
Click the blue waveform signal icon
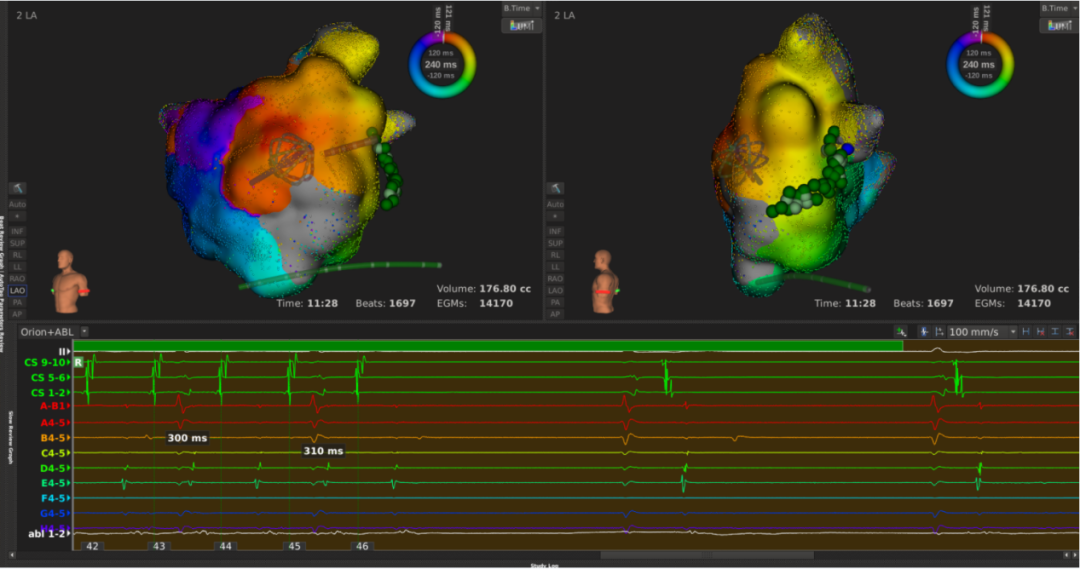[923, 331]
